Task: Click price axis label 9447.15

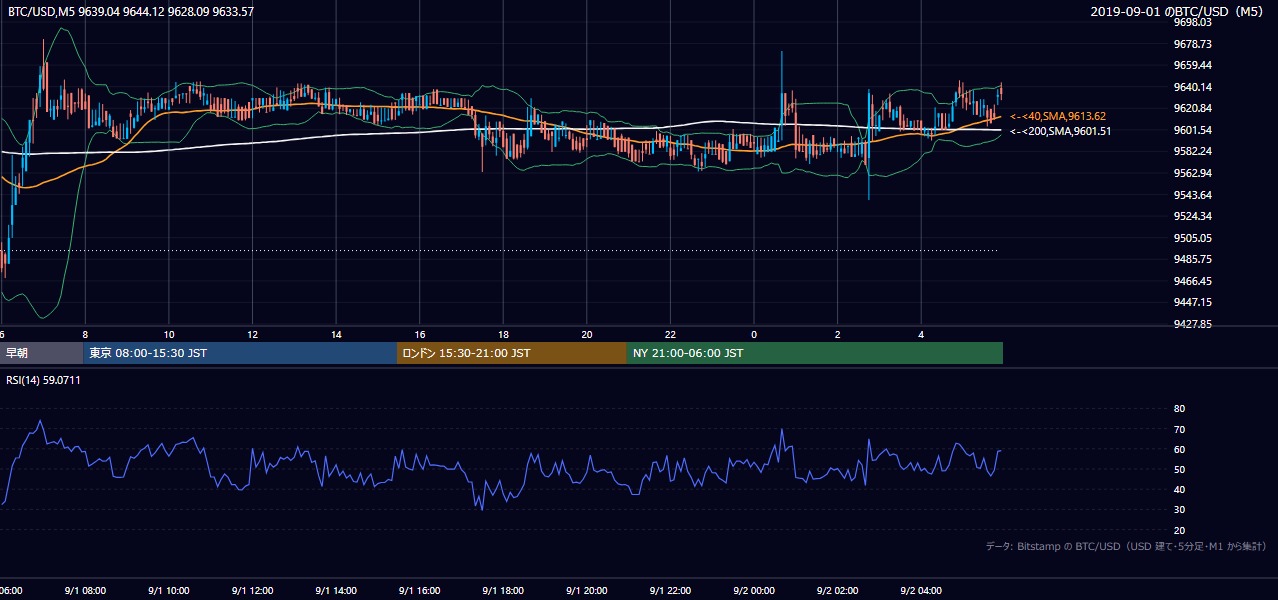Action: pyautogui.click(x=1193, y=302)
